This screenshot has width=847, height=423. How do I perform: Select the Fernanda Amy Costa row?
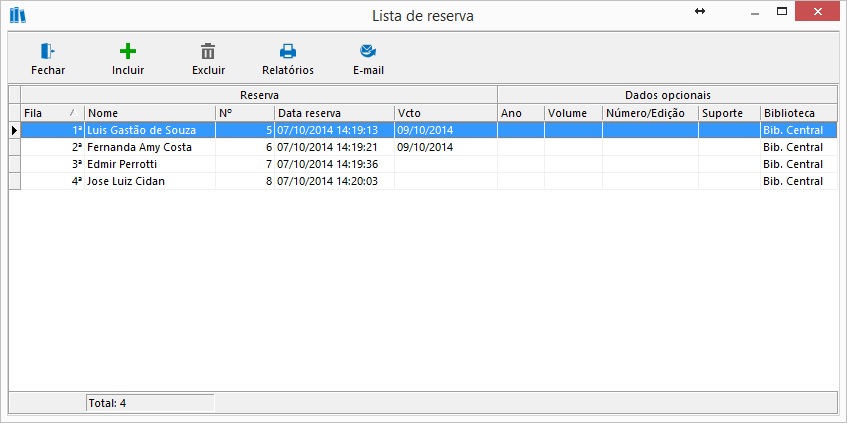point(429,147)
